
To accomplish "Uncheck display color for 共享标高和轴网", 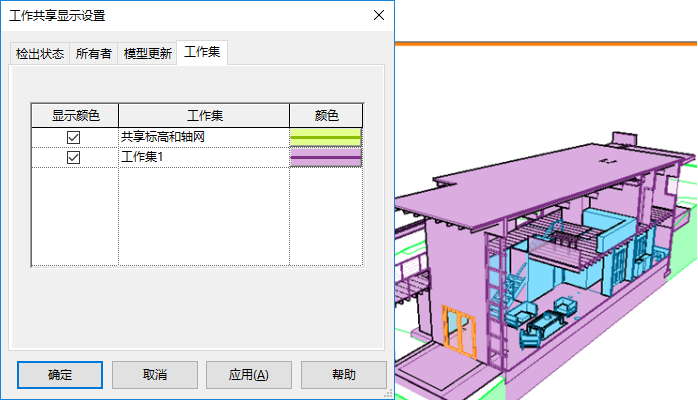I will (73, 137).
